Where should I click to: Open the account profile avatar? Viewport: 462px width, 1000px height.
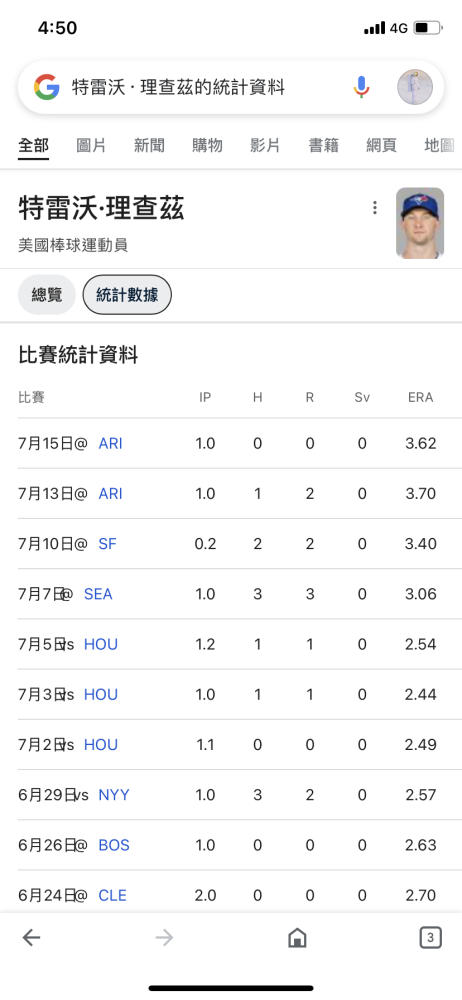click(x=415, y=87)
